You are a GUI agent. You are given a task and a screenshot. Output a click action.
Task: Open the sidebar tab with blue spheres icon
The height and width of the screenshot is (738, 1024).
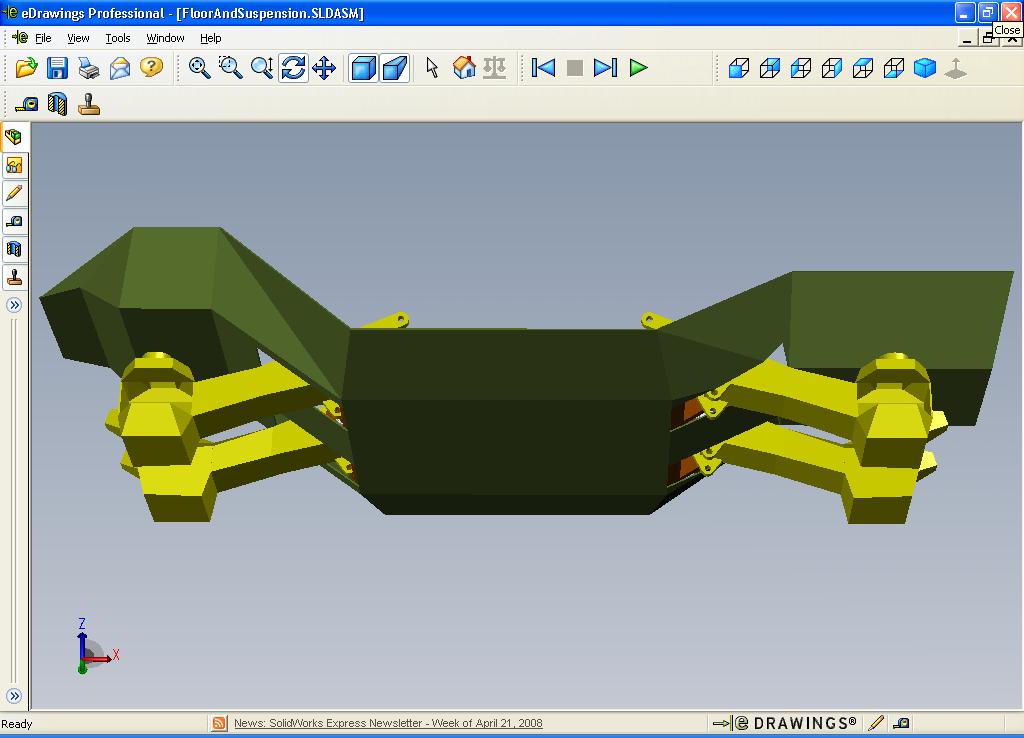click(14, 165)
